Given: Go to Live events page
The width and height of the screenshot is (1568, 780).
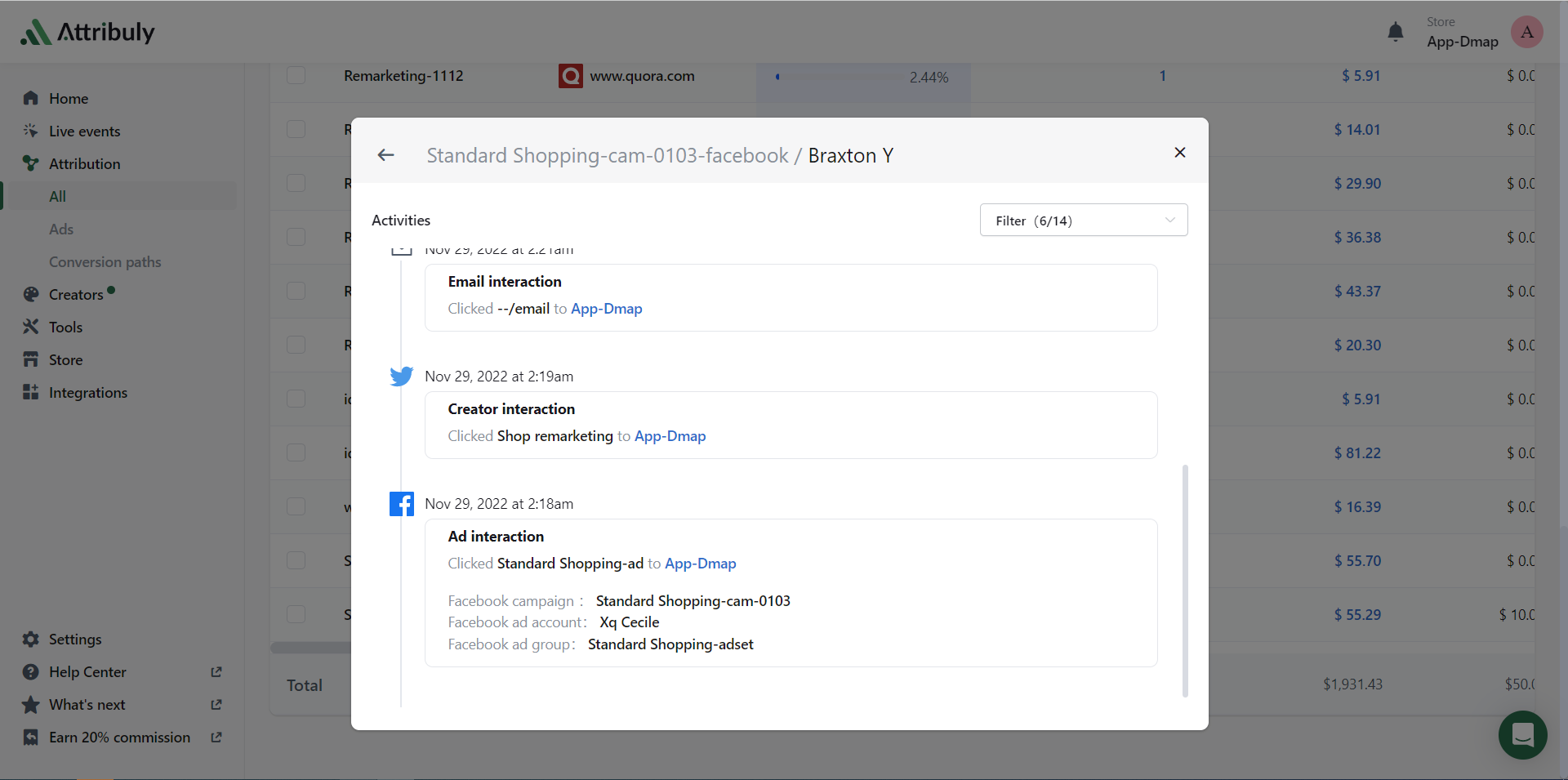Looking at the screenshot, I should click(84, 131).
